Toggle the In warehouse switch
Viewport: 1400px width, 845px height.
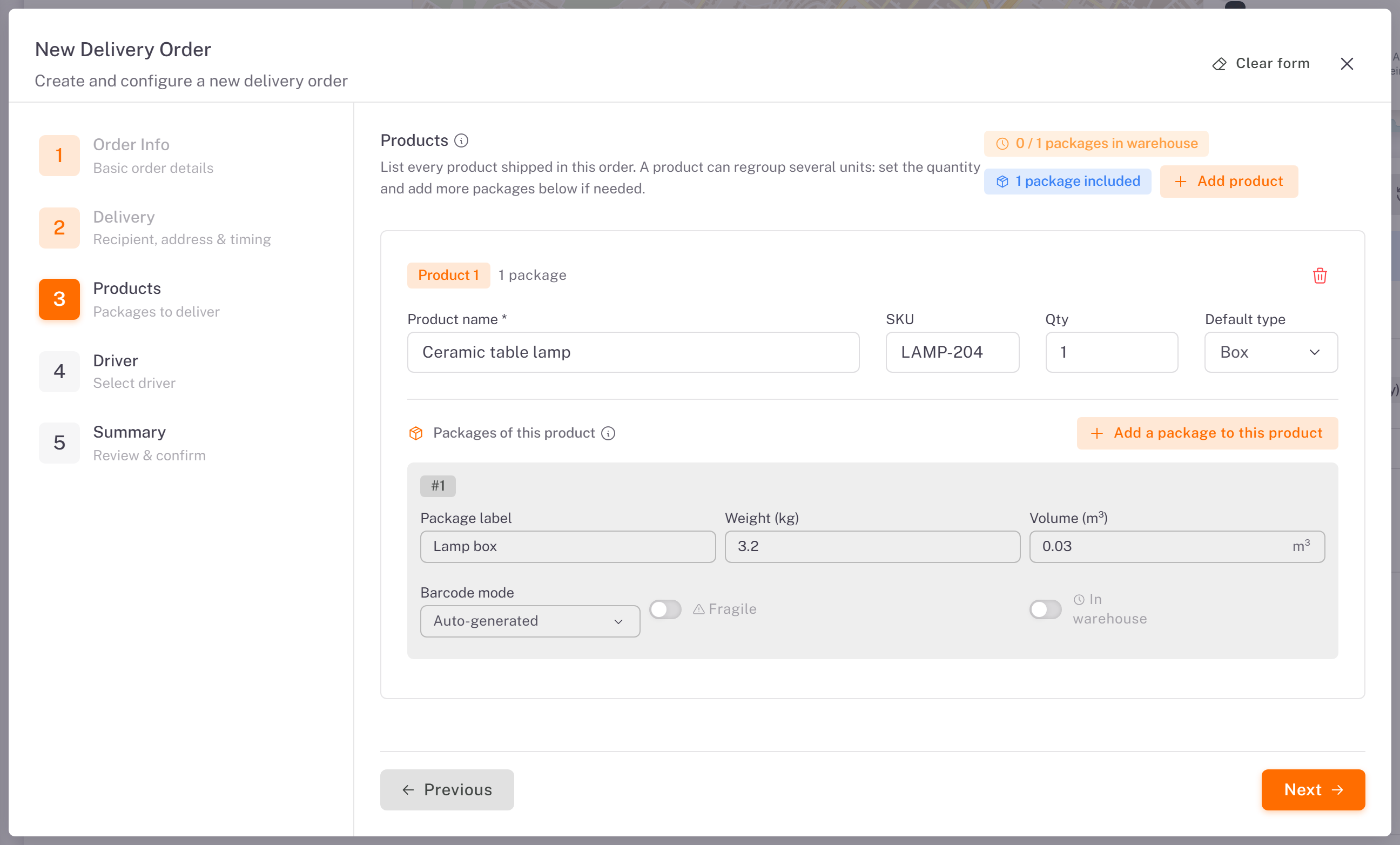coord(1046,609)
